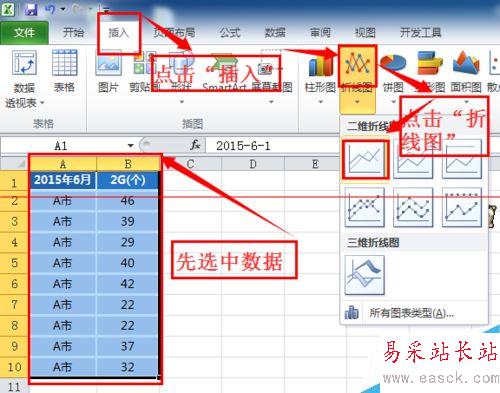Viewport: 500px width, 393px height.
Task: Select column D header
Action: tap(253, 164)
